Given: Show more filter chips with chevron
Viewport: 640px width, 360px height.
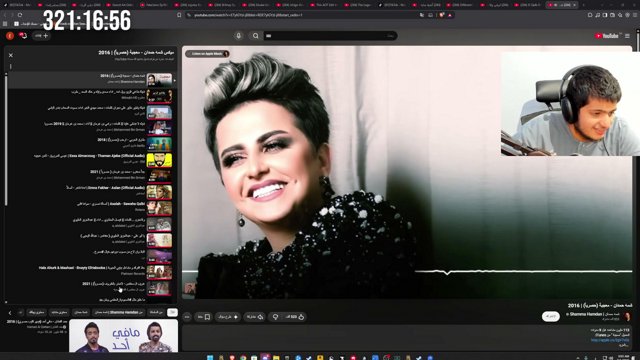Looking at the screenshot, I should click(10, 313).
